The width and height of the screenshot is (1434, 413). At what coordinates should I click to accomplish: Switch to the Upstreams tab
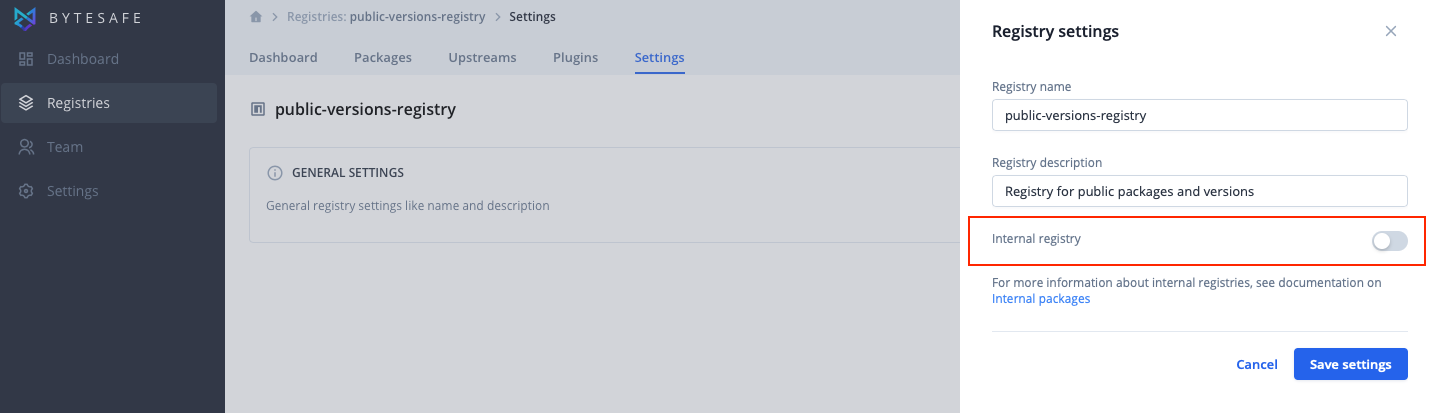coord(482,57)
